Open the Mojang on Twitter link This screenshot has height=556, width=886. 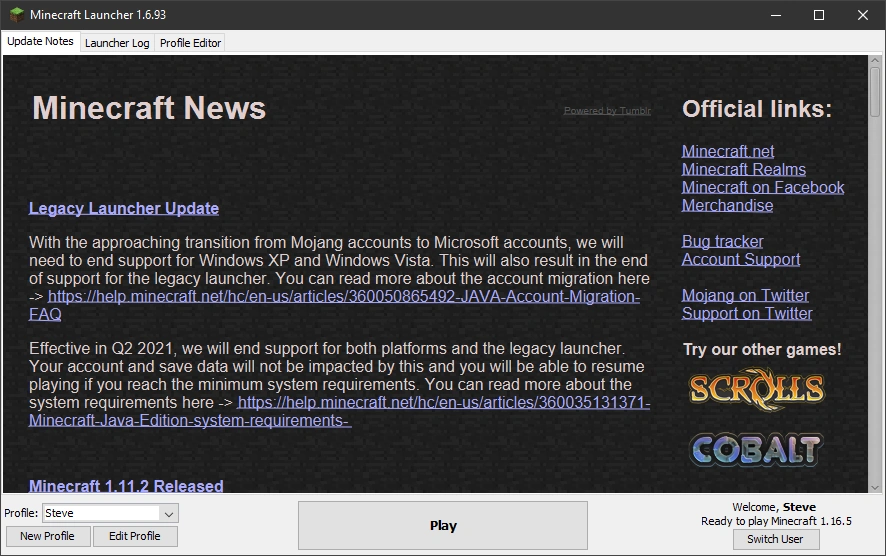(x=745, y=296)
